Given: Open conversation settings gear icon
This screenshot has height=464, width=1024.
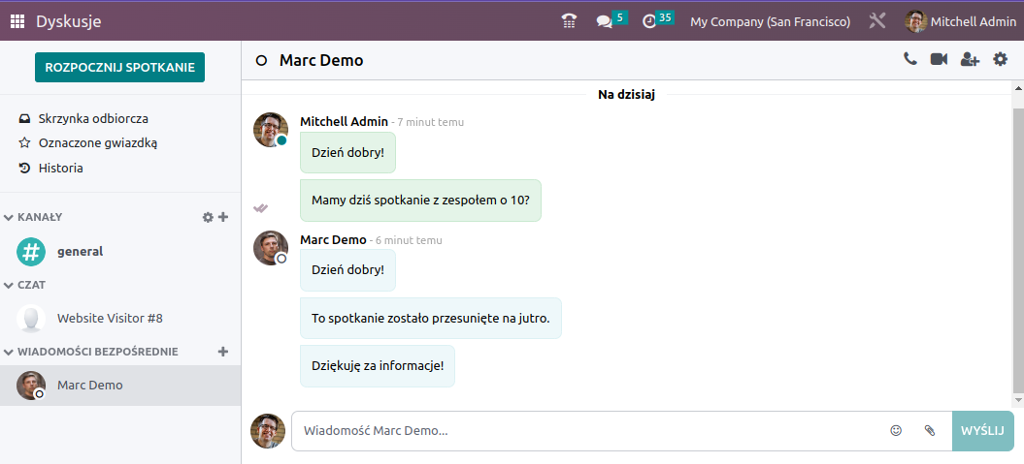Looking at the screenshot, I should pyautogui.click(x=1000, y=59).
